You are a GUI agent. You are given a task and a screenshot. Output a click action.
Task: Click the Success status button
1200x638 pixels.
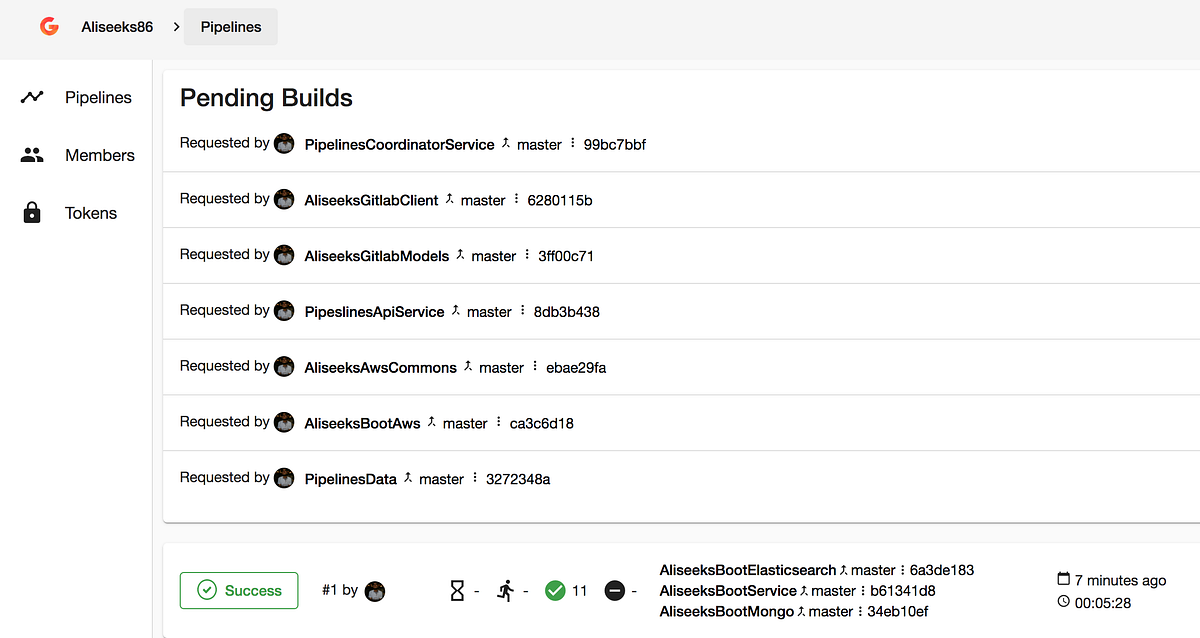click(239, 590)
